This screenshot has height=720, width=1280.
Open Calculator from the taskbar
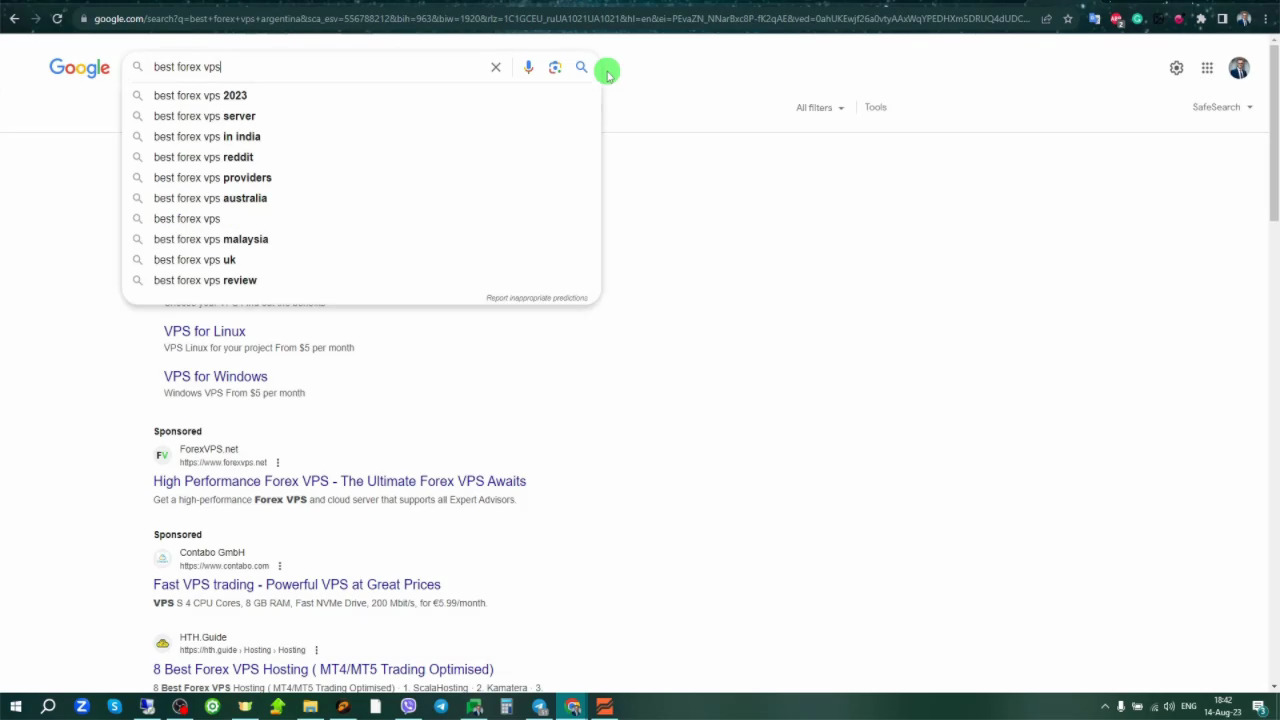click(x=507, y=707)
